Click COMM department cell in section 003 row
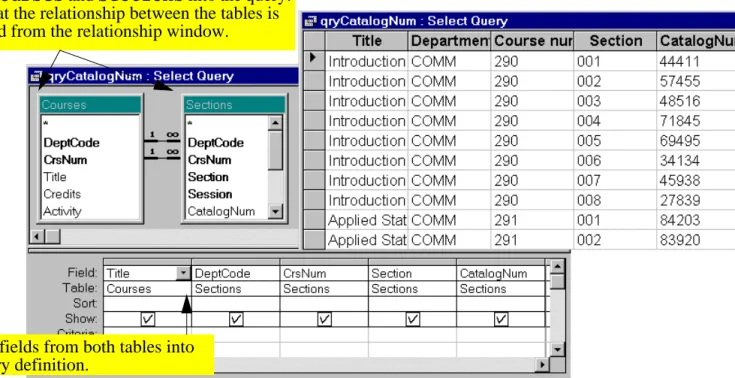 click(450, 101)
